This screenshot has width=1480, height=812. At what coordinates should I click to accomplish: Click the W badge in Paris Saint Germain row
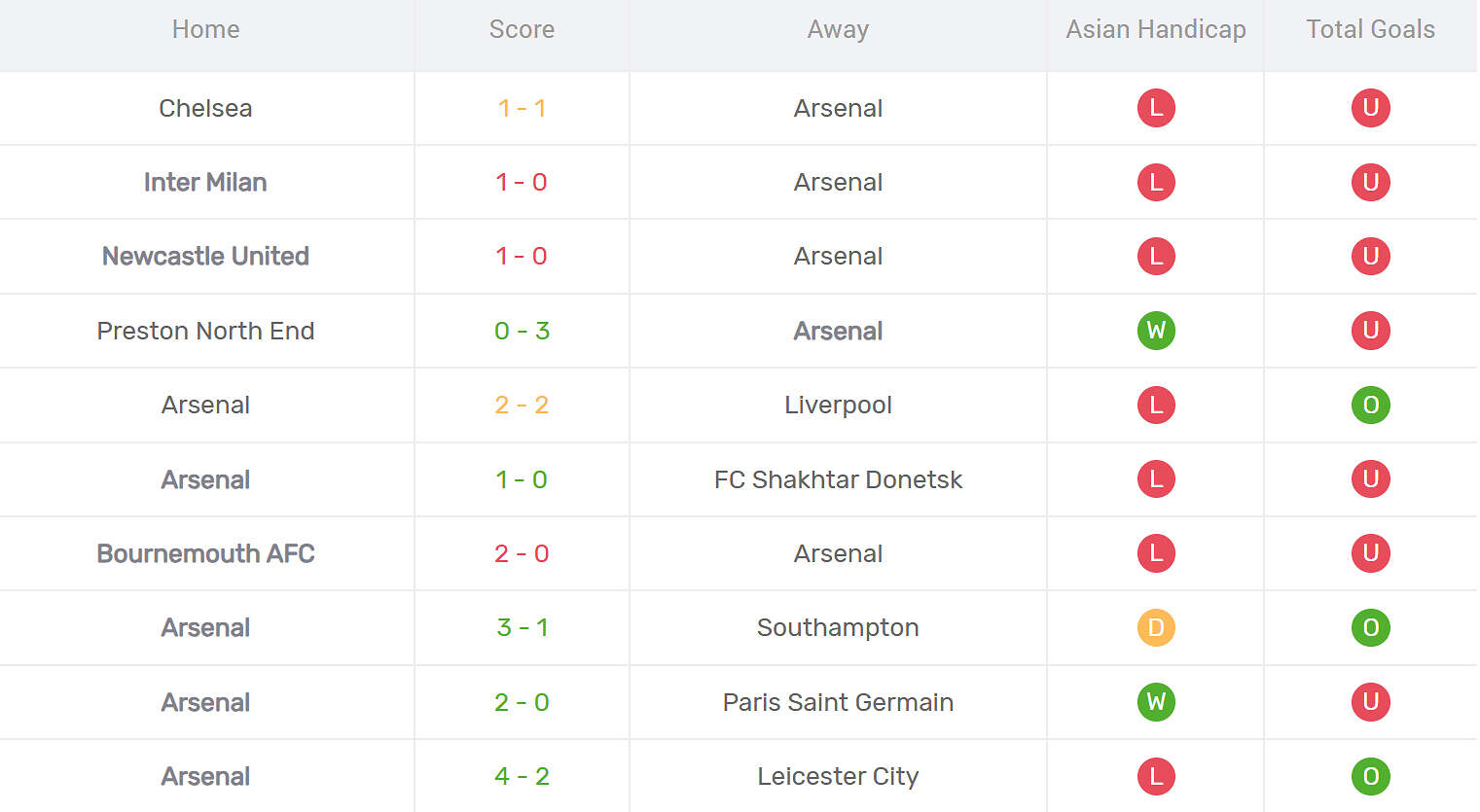click(1156, 702)
